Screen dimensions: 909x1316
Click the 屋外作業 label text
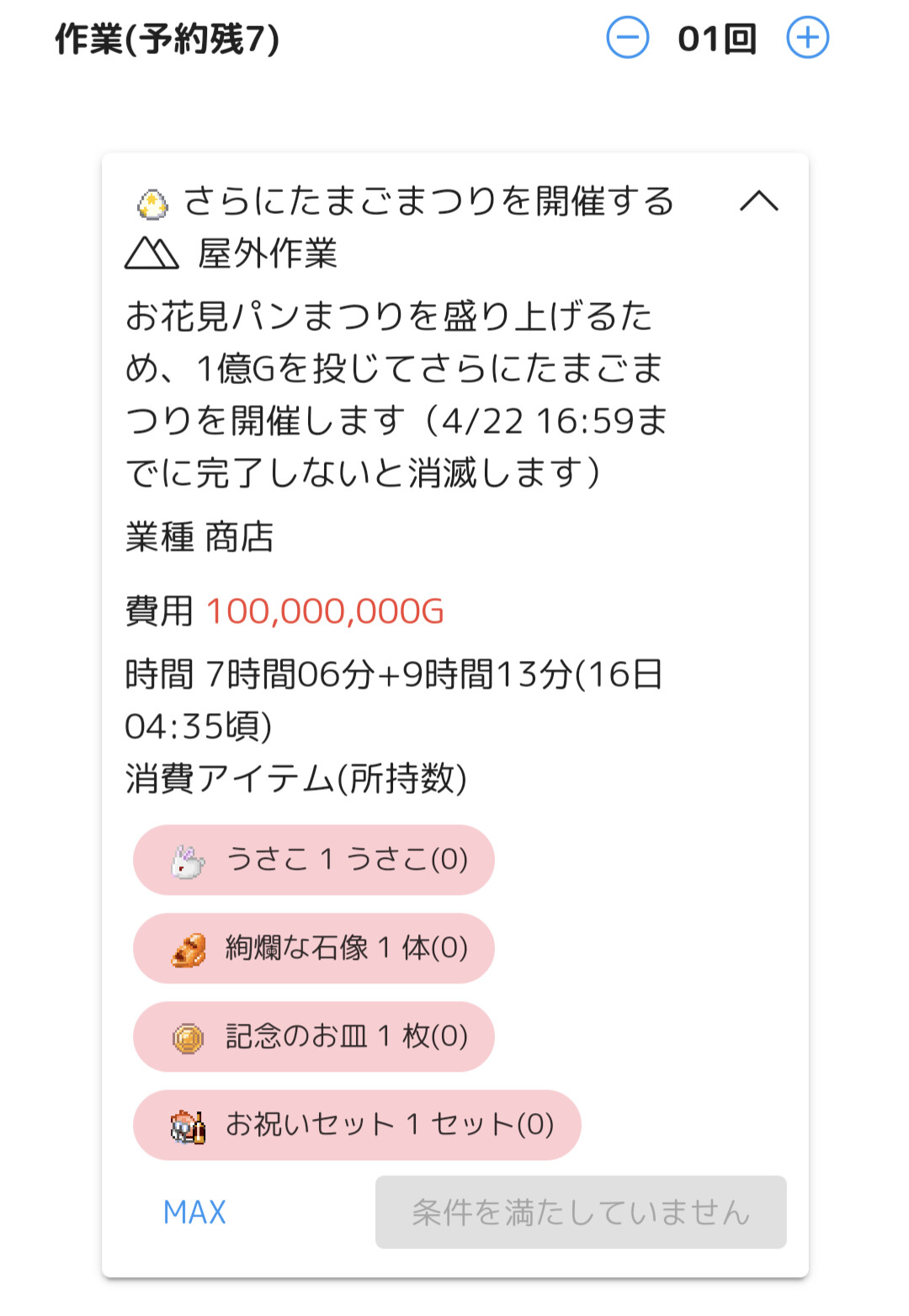tap(268, 253)
